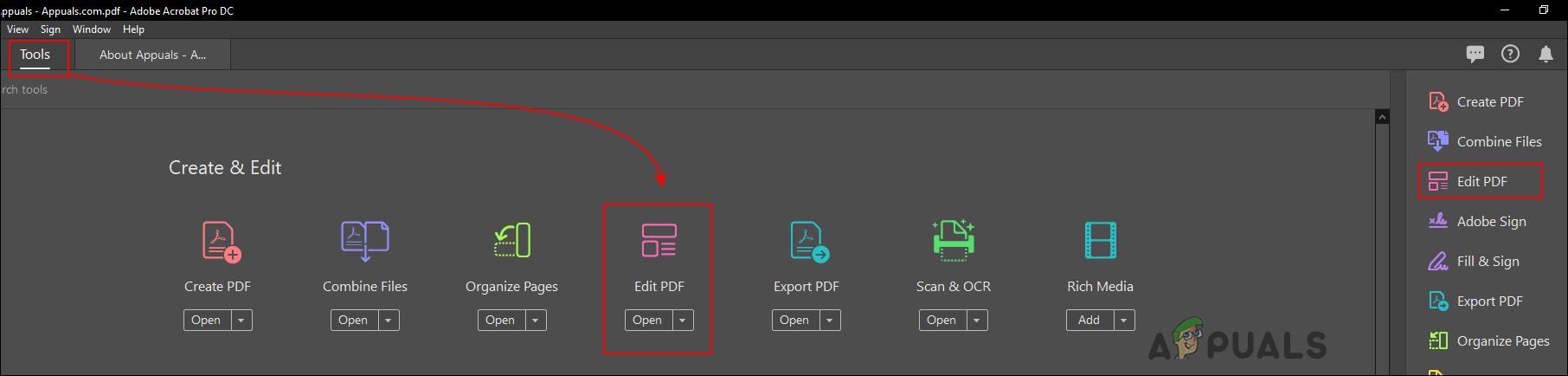Expand the dropdown arrow next to Edit PDF Open
This screenshot has width=1568, height=376.
point(683,321)
